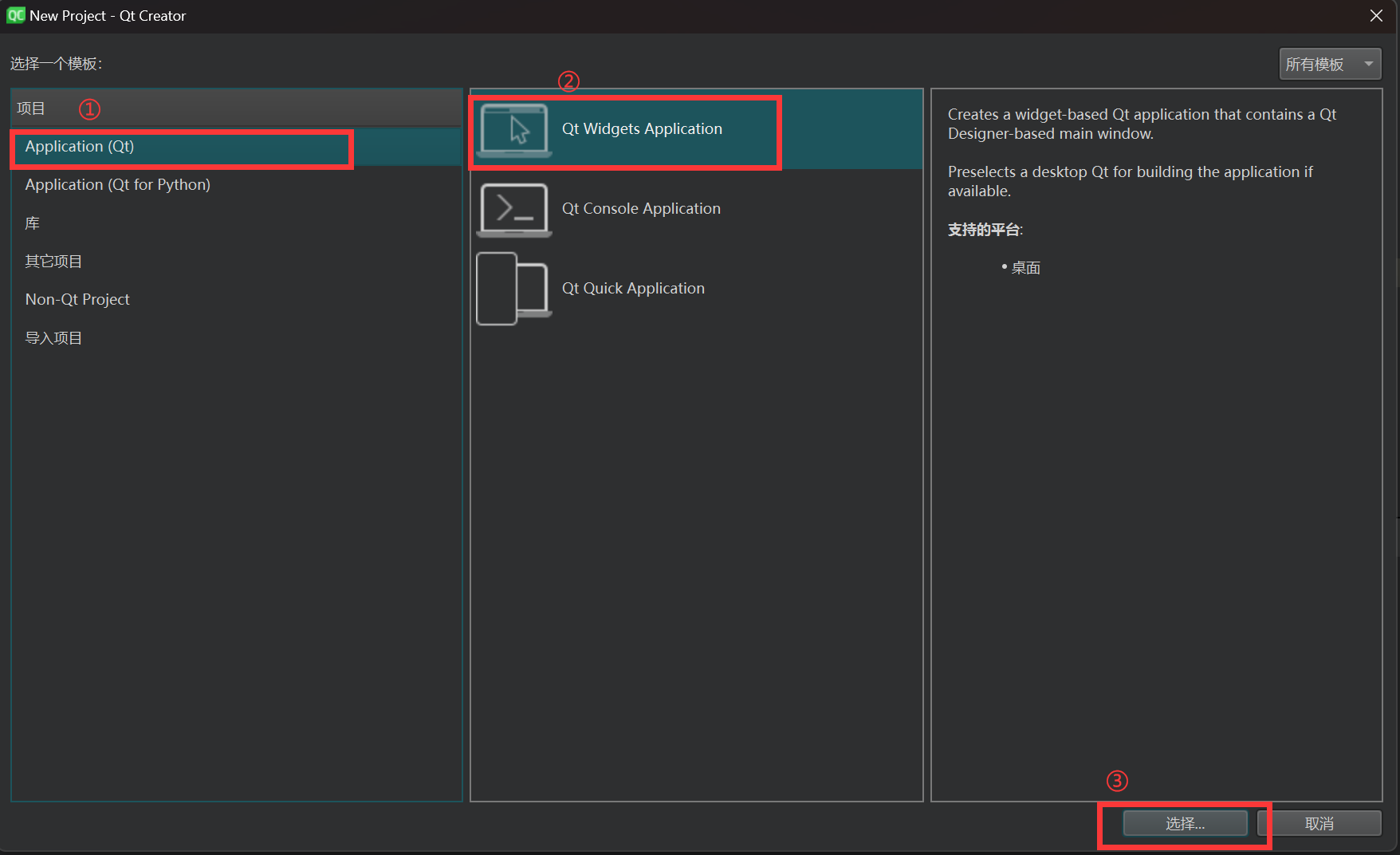Select Application (Qt for Python) category
The height and width of the screenshot is (855, 1400).
118,185
